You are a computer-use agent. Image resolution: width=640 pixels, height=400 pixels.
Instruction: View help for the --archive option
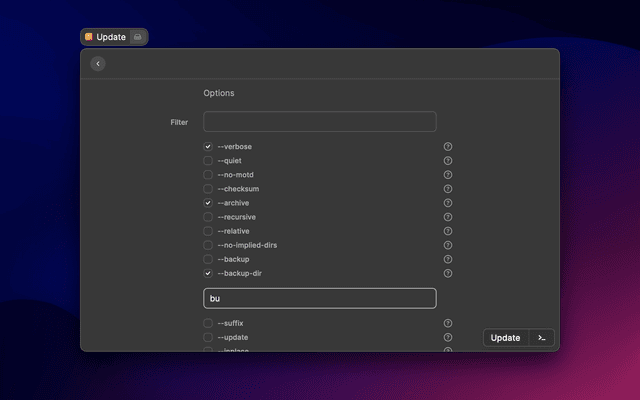tap(448, 203)
